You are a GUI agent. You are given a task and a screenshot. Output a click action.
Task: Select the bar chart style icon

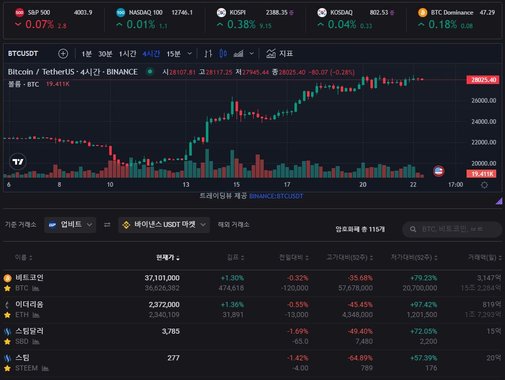pos(208,53)
